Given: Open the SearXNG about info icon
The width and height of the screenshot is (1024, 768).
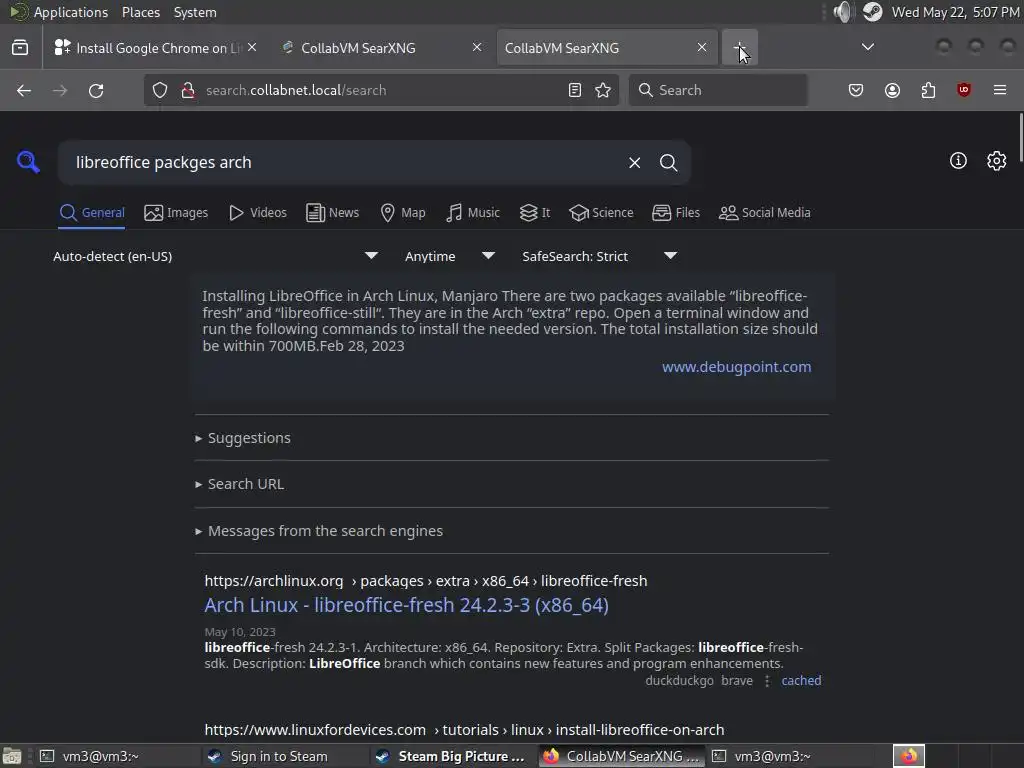Looking at the screenshot, I should click(958, 161).
